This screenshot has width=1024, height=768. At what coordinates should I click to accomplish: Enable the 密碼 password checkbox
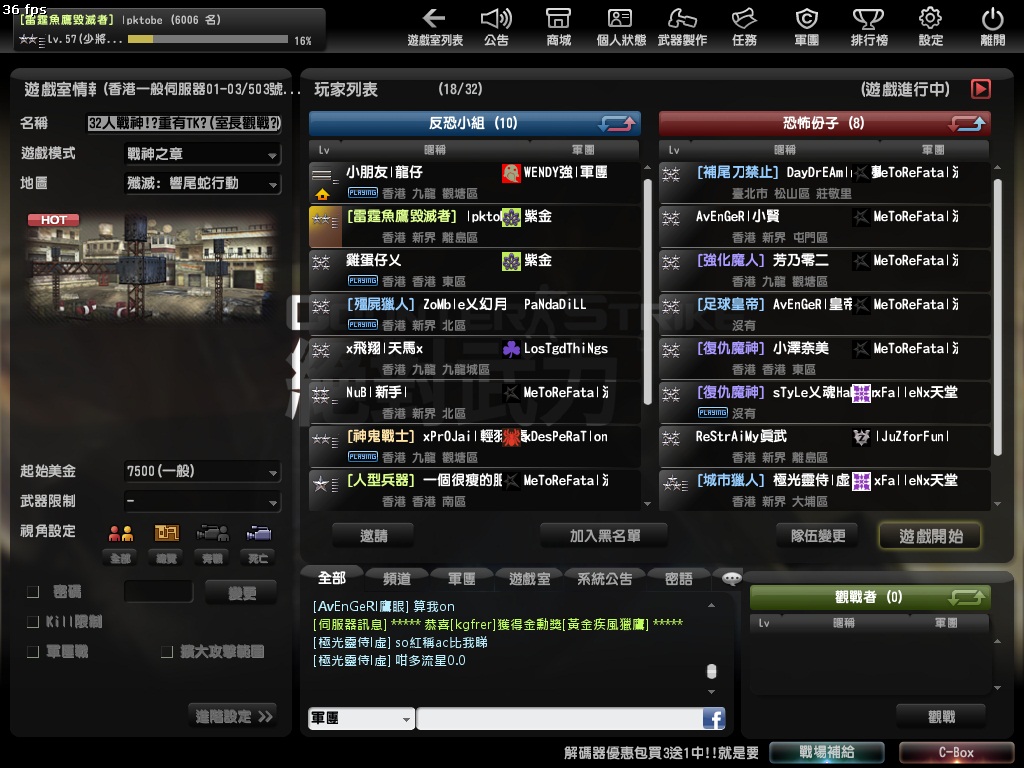click(34, 592)
